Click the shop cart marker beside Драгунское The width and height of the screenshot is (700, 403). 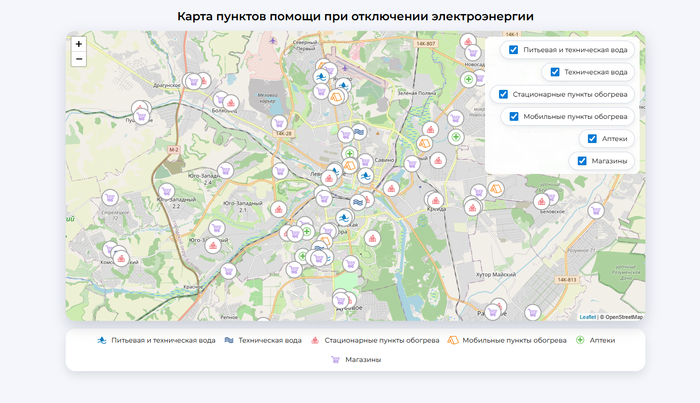point(193,81)
